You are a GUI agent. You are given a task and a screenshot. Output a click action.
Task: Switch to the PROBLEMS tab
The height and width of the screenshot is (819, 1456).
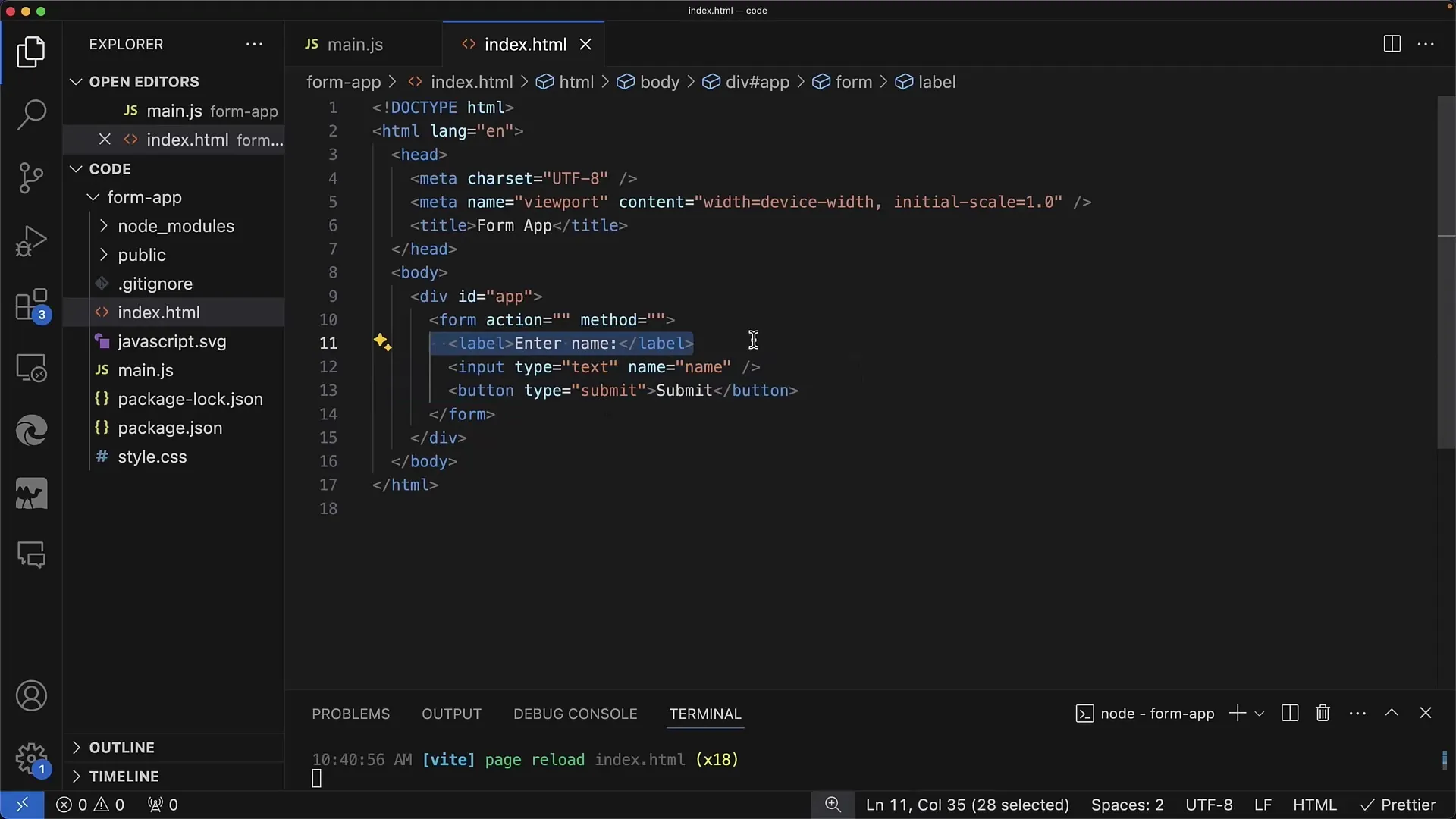[351, 713]
